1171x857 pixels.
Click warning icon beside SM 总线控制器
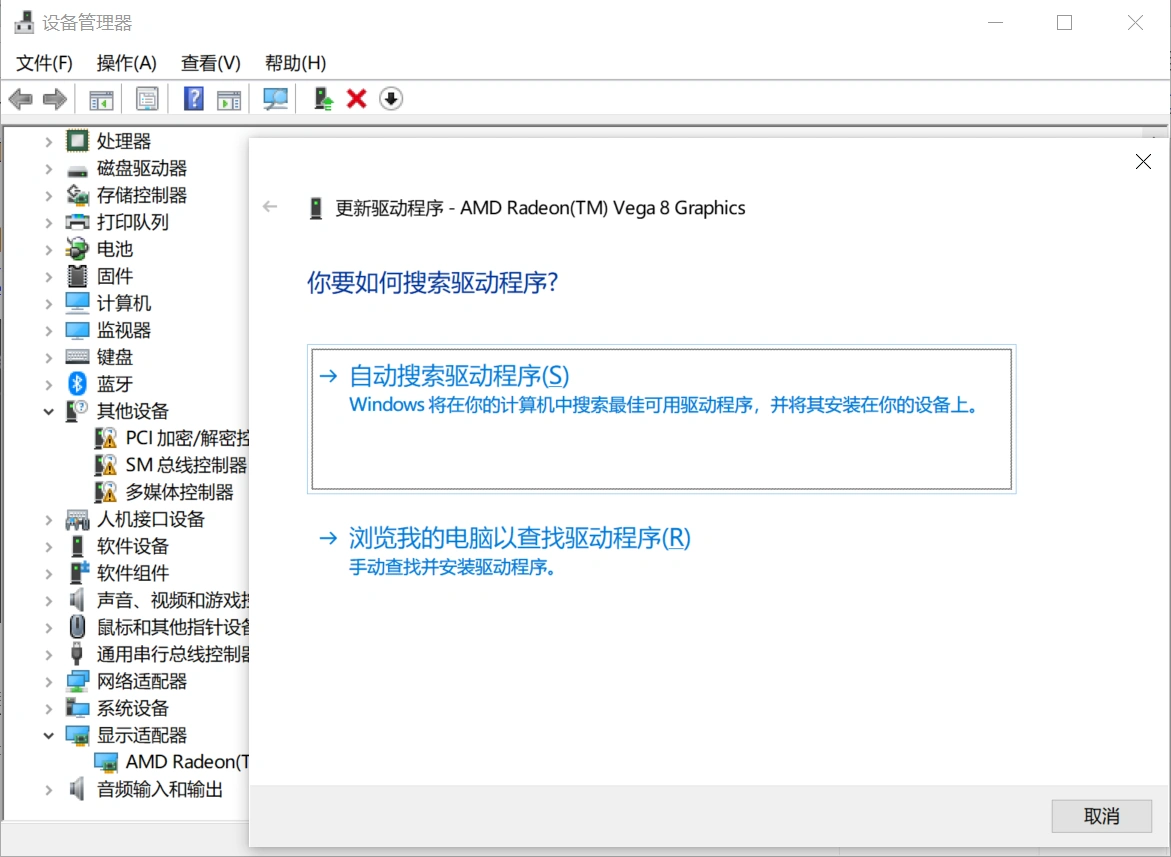tap(105, 464)
